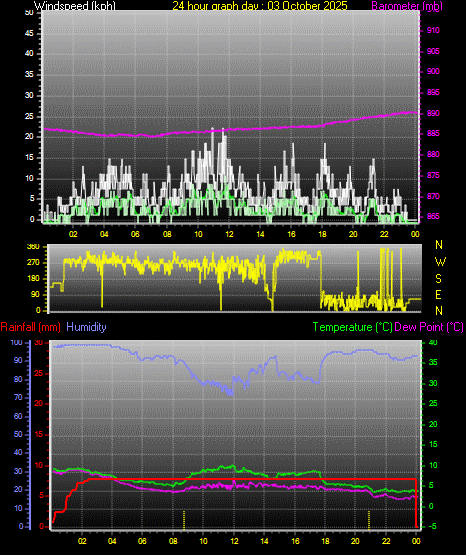Click the "865" barometer scale value
Image resolution: width=466 pixels, height=555 pixels.
pyautogui.click(x=433, y=216)
